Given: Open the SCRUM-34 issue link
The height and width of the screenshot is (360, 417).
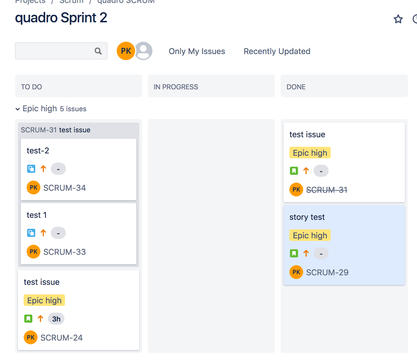Looking at the screenshot, I should (65, 188).
